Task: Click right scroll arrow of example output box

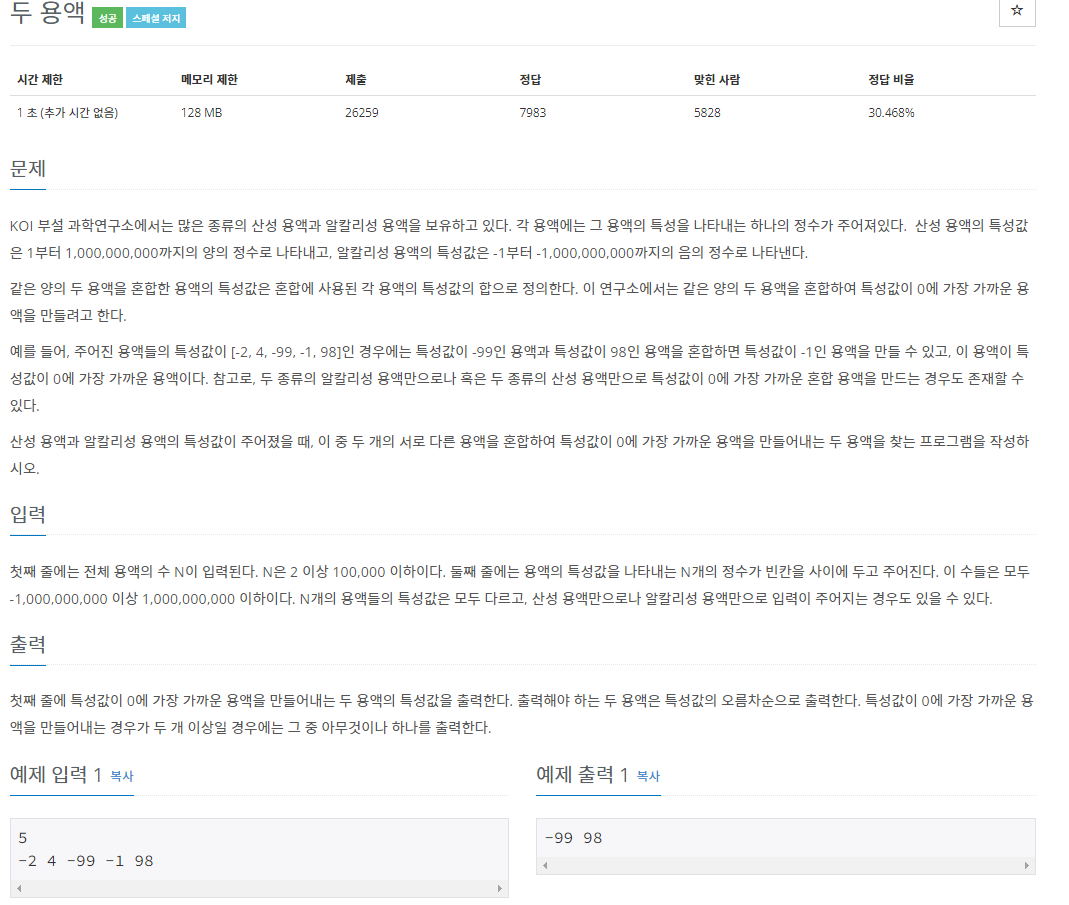Action: [x=1027, y=865]
